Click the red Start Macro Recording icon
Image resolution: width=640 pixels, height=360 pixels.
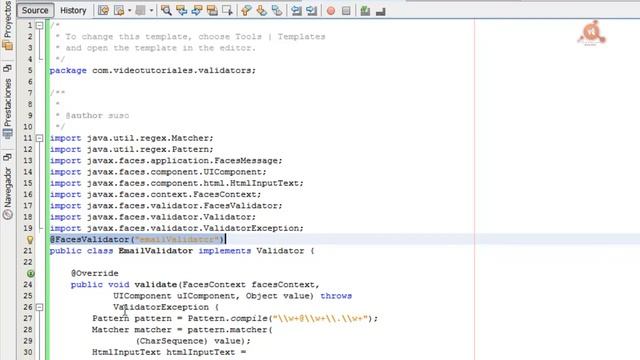(x=331, y=11)
